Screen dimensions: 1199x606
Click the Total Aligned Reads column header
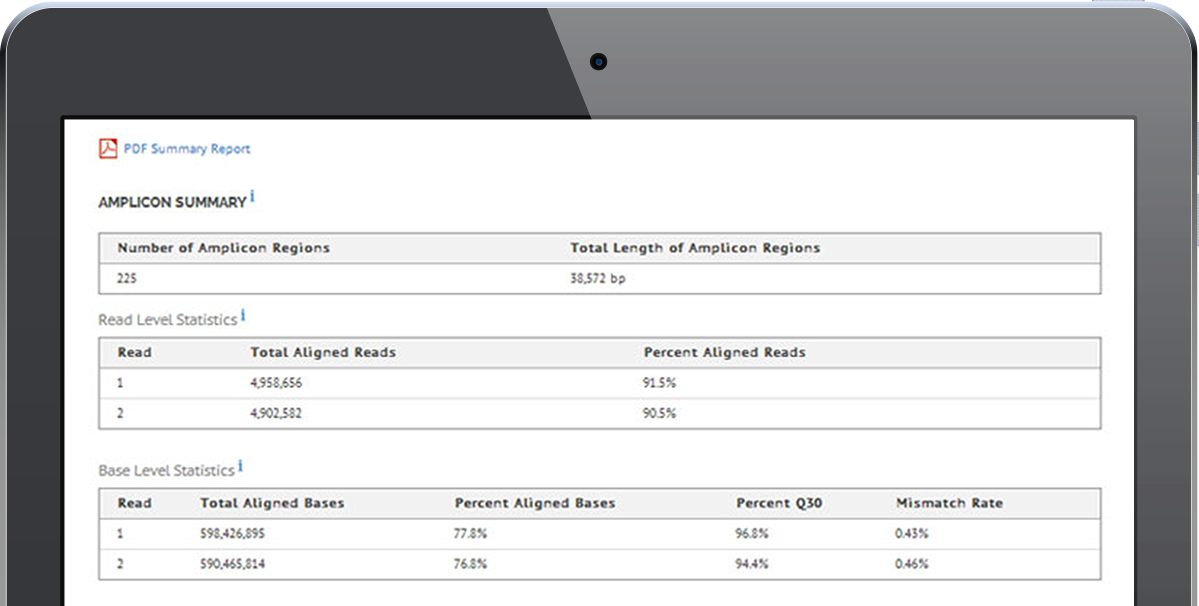322,352
